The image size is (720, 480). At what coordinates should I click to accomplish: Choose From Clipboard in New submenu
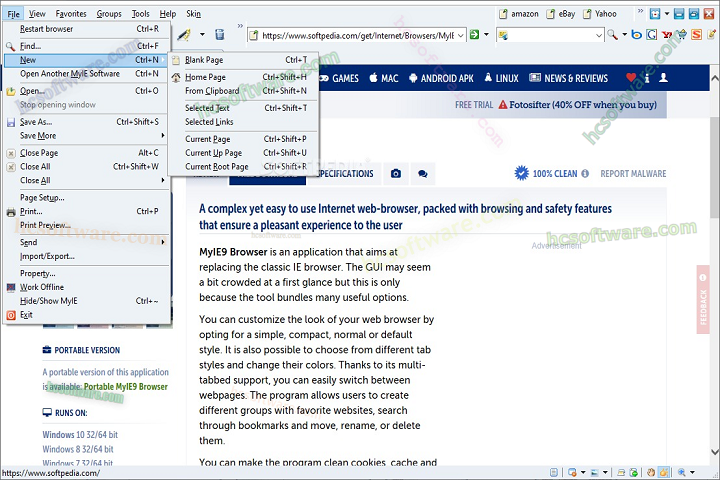244,91
